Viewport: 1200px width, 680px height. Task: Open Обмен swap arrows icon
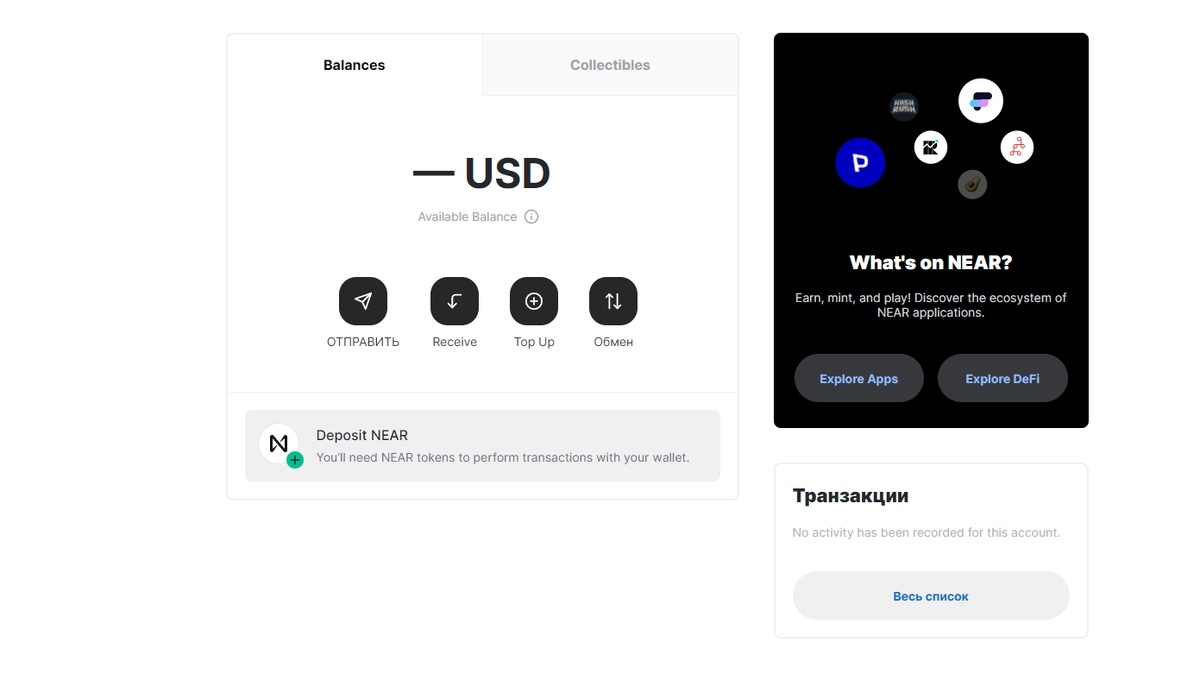point(613,301)
